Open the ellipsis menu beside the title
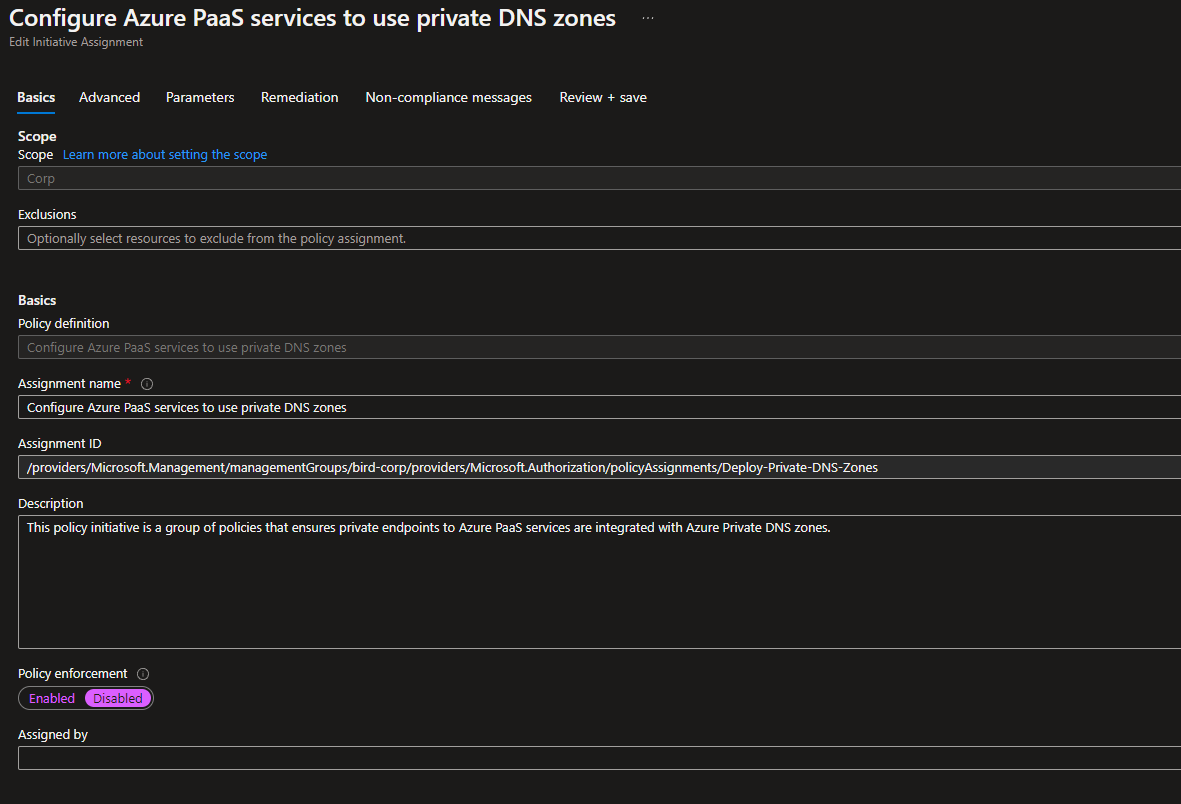Screen dimensions: 1181x804 tap(647, 17)
